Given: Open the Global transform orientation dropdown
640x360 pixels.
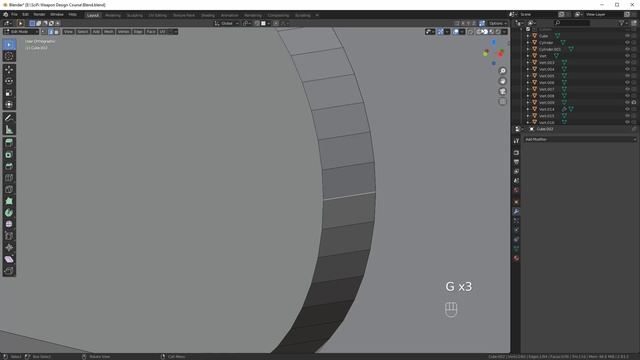Looking at the screenshot, I should tap(227, 23).
